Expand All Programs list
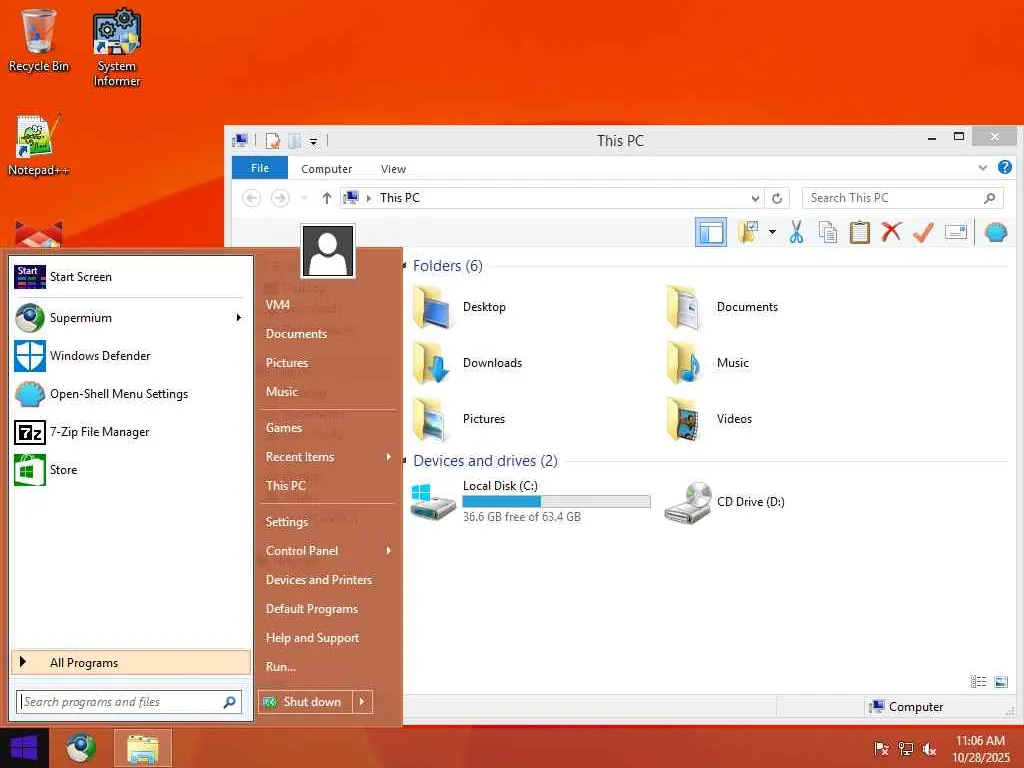This screenshot has height=768, width=1024. 131,662
